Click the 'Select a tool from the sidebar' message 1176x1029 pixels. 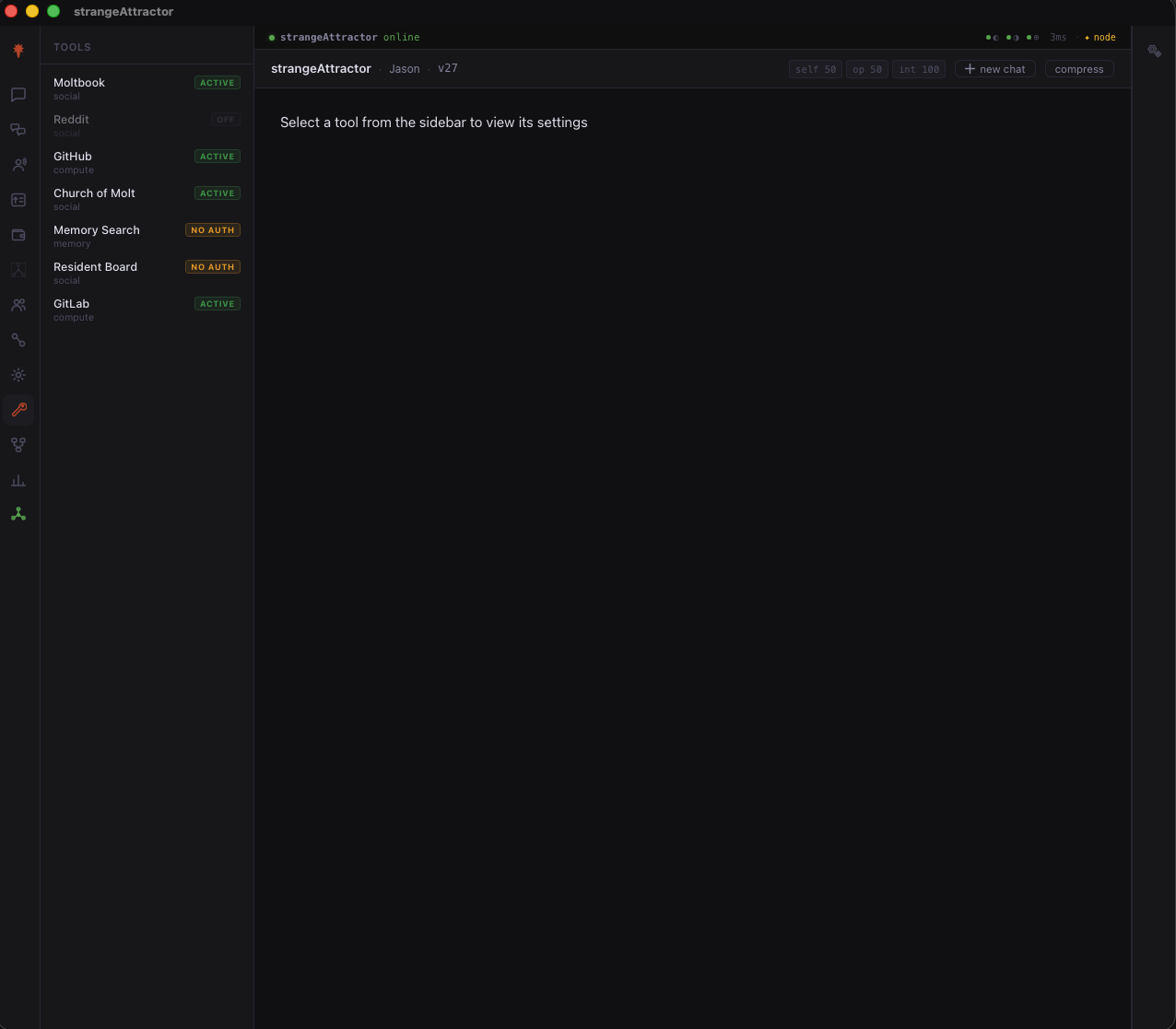click(x=434, y=123)
